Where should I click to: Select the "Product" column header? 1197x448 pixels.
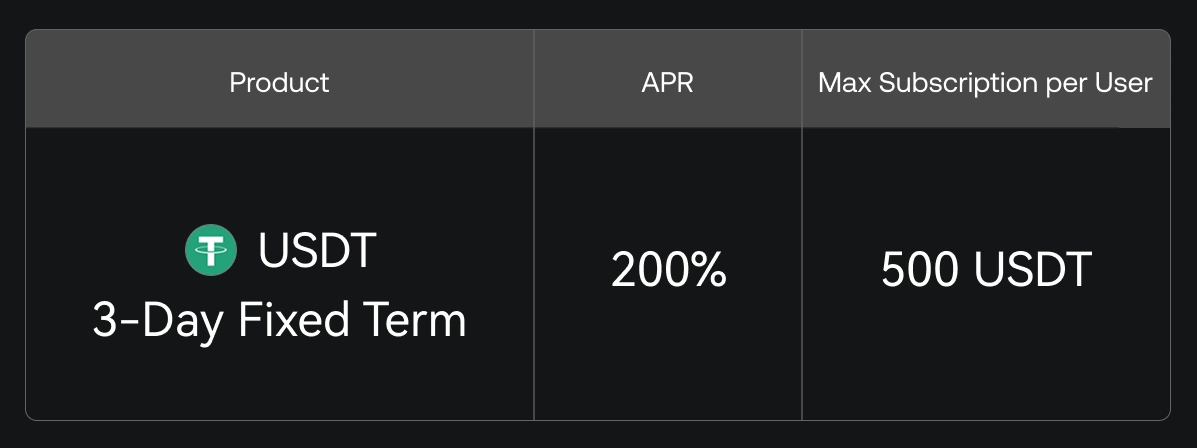click(279, 82)
